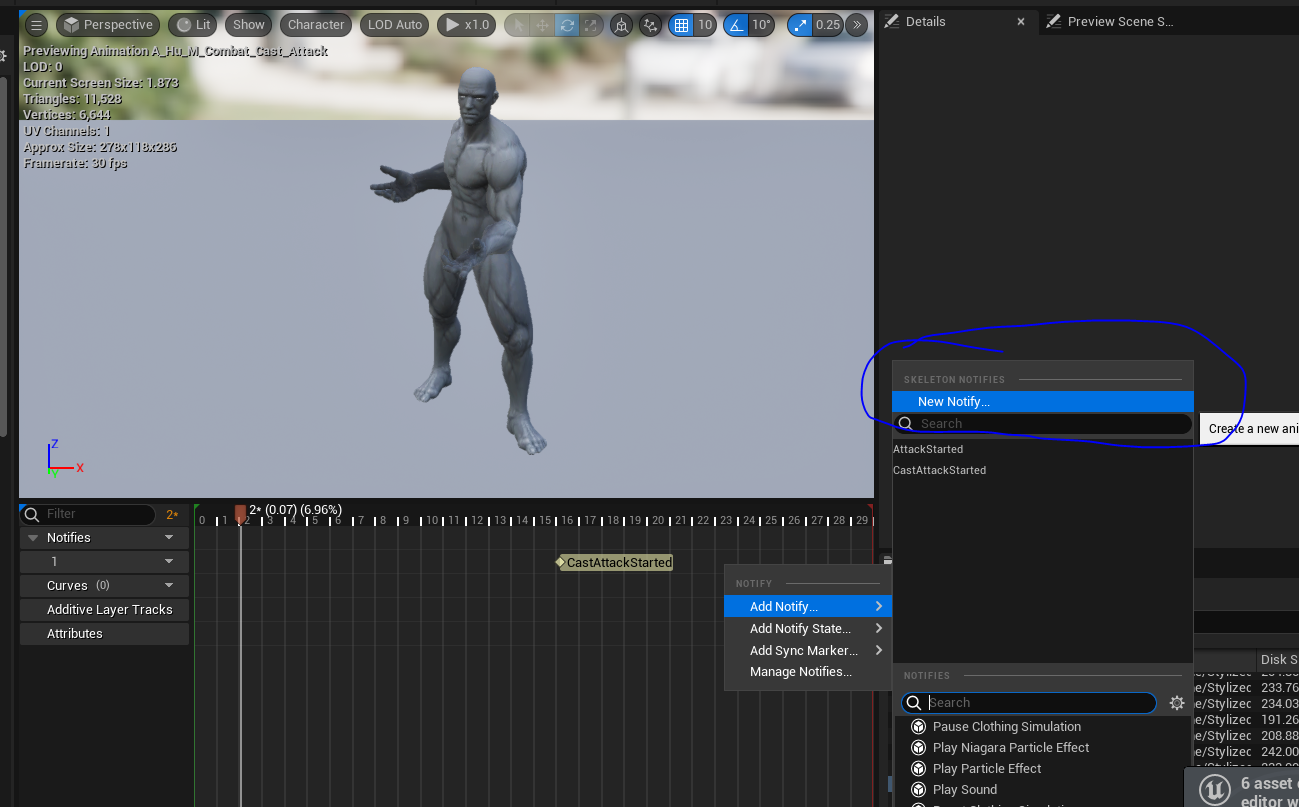
Task: Toggle surface snapping icon
Action: point(651,25)
